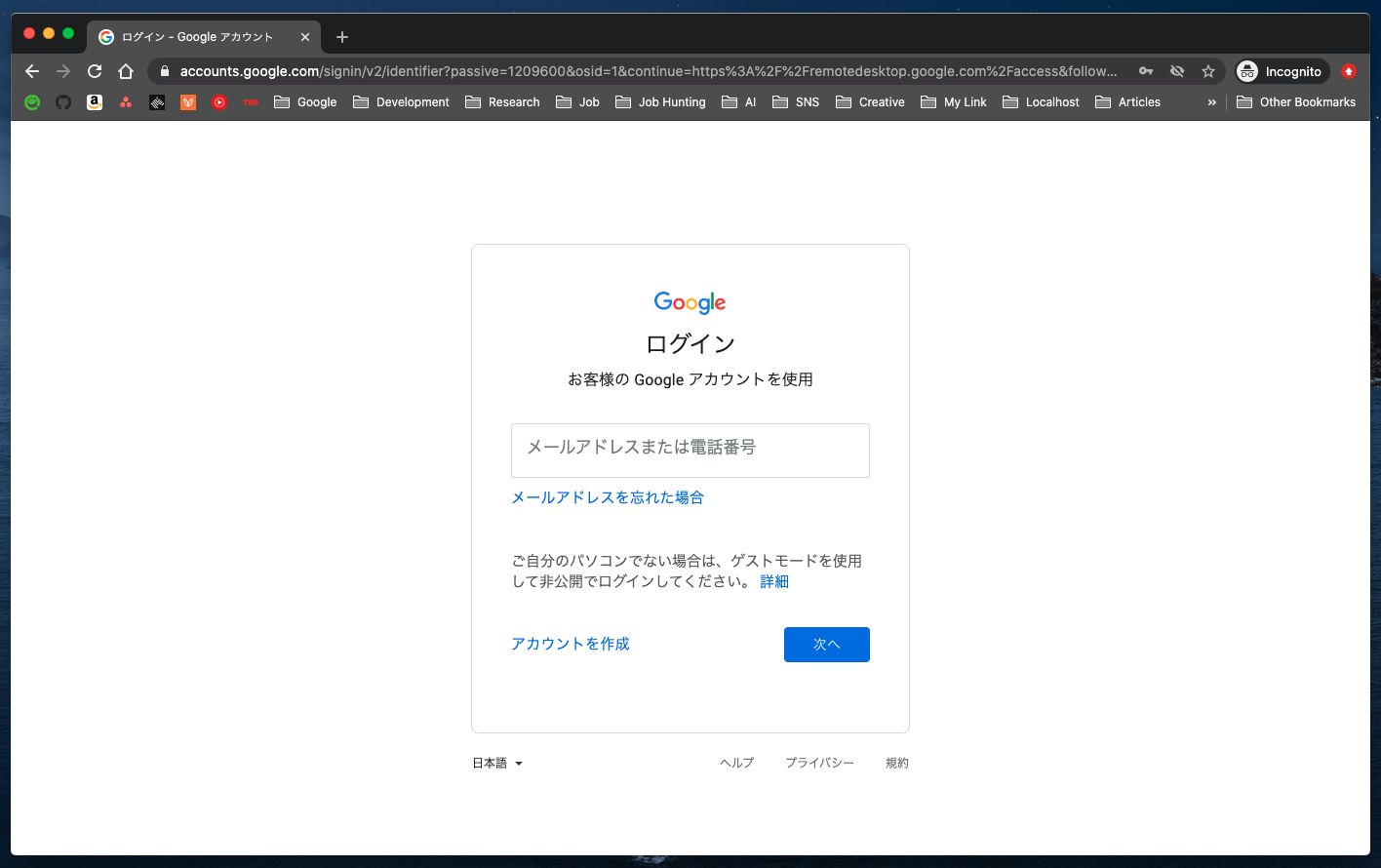Focus the メールアドレスまたは電話番号 input field

pyautogui.click(x=690, y=451)
